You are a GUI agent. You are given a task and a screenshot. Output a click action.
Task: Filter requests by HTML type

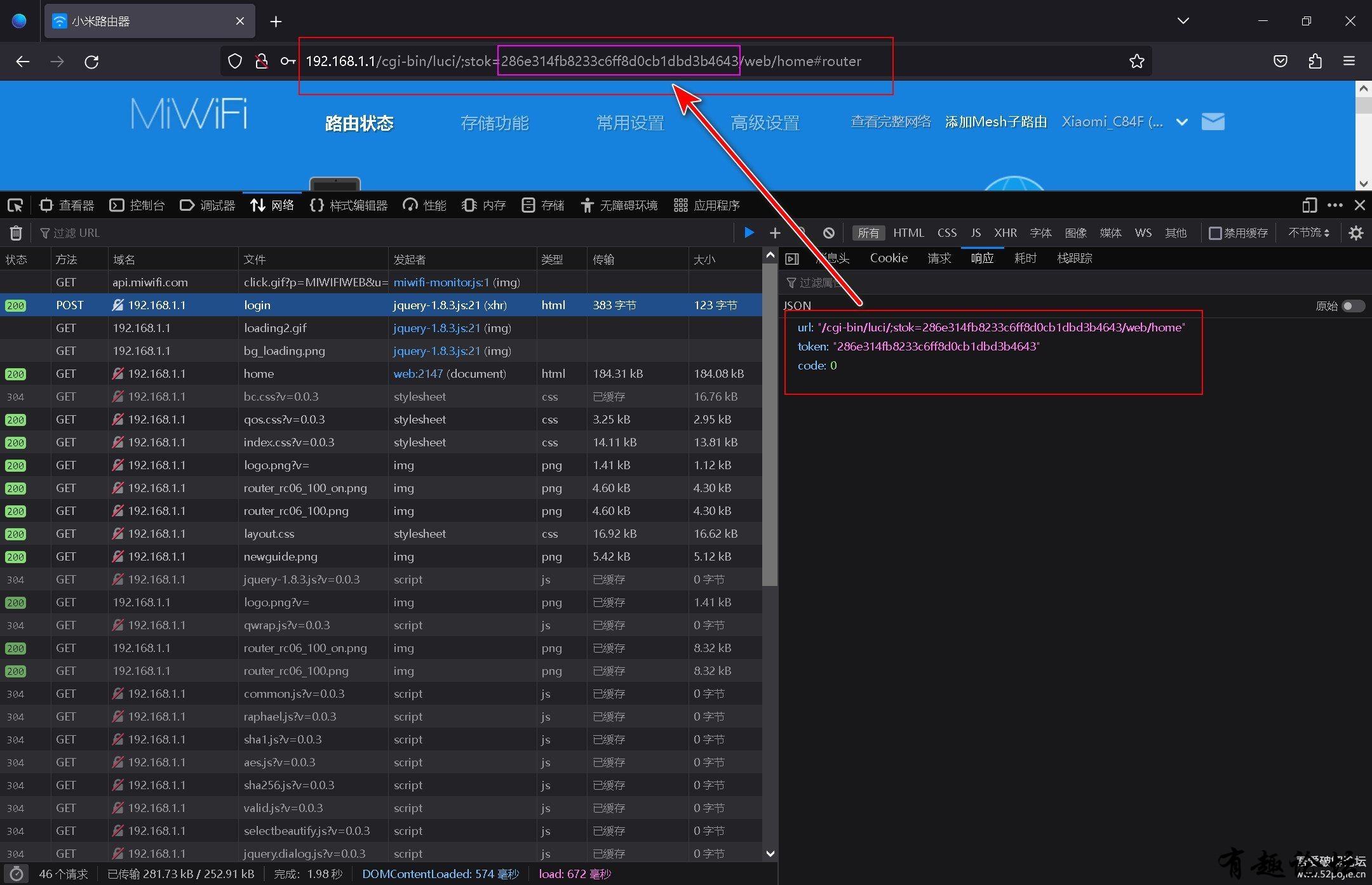tap(908, 233)
